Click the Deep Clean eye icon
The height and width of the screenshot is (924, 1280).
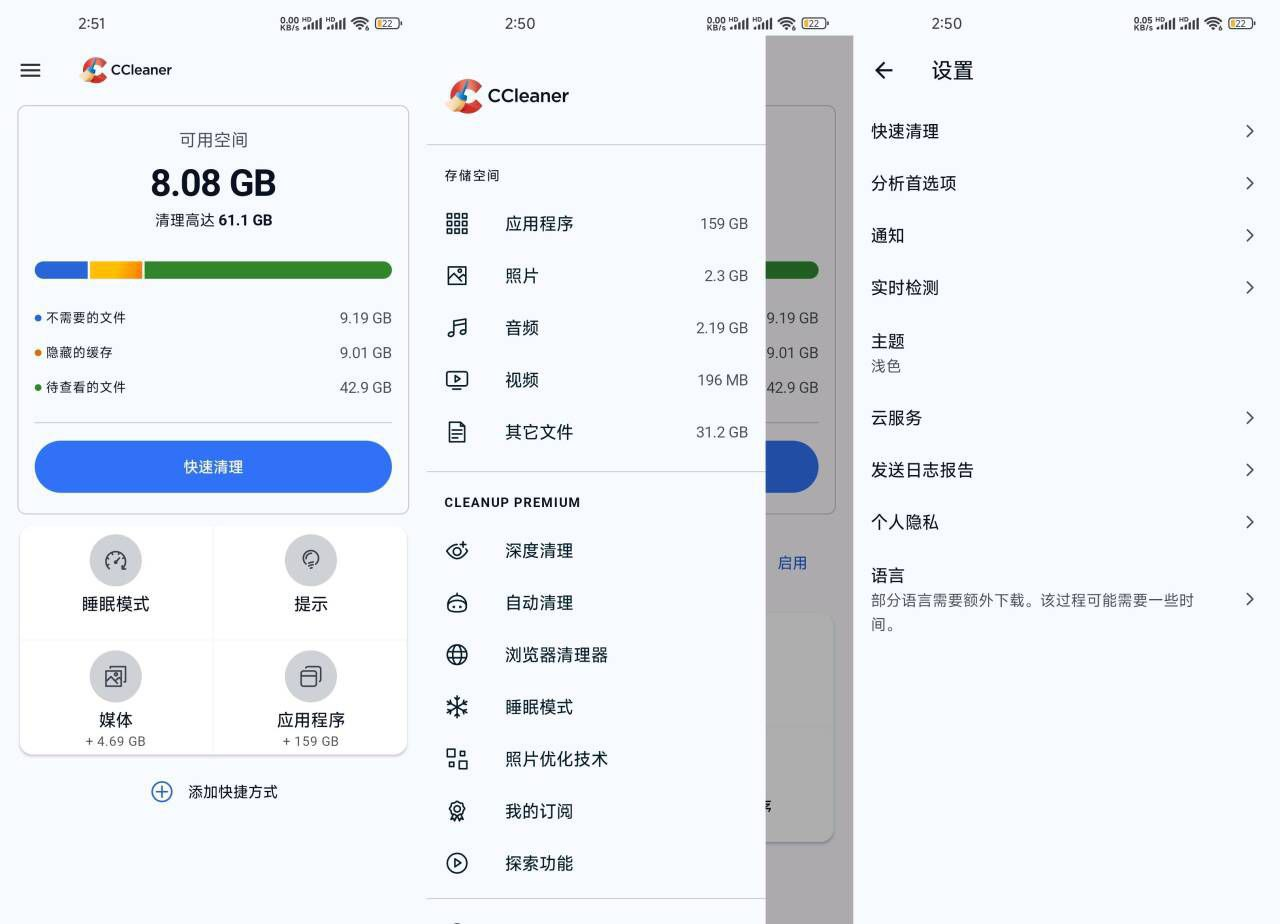coord(457,551)
